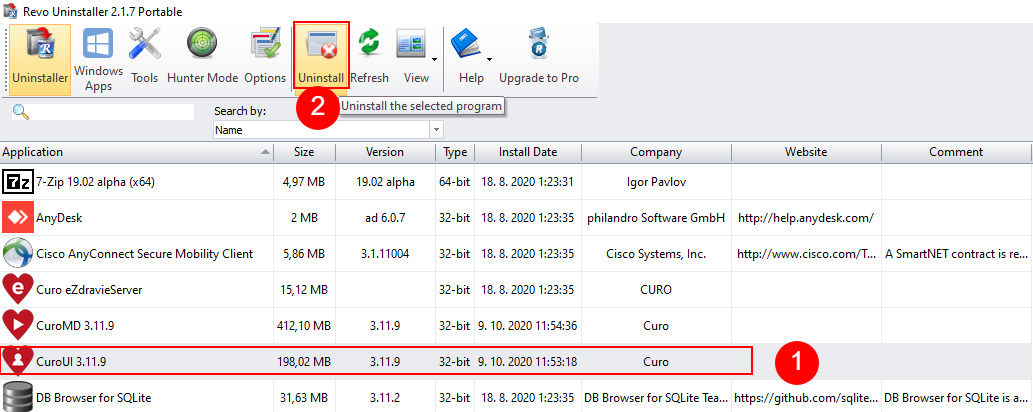The image size is (1033, 412).
Task: Click the github.com/sqlite website cell
Action: click(806, 397)
